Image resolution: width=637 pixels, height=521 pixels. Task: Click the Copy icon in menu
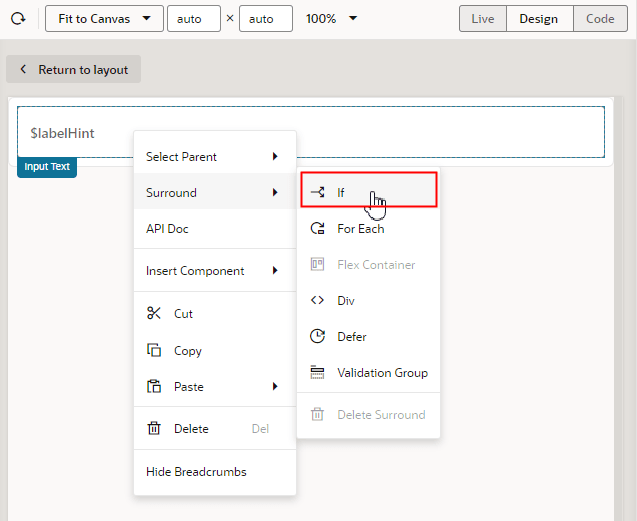pyautogui.click(x=154, y=350)
